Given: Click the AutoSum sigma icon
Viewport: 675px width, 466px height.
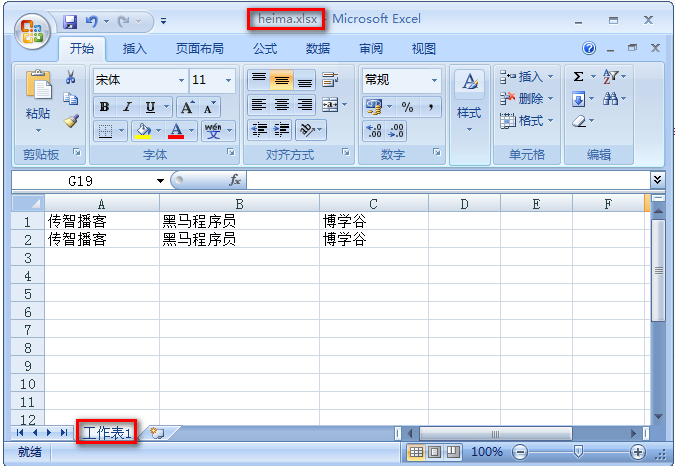Looking at the screenshot, I should point(579,77).
